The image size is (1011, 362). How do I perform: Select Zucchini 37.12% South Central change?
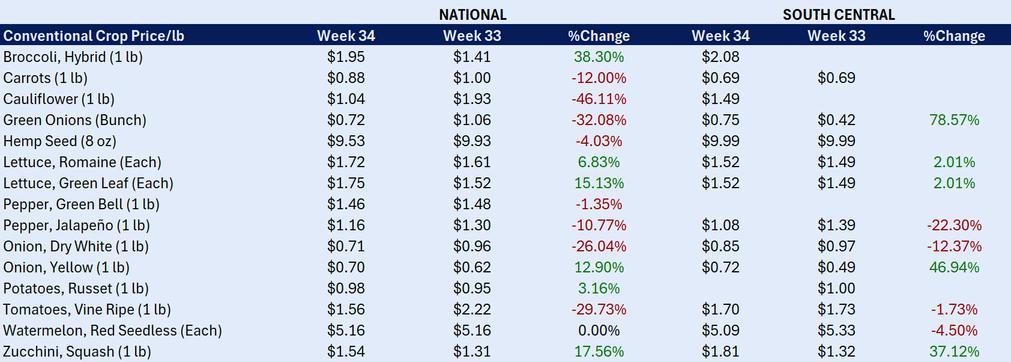(954, 352)
